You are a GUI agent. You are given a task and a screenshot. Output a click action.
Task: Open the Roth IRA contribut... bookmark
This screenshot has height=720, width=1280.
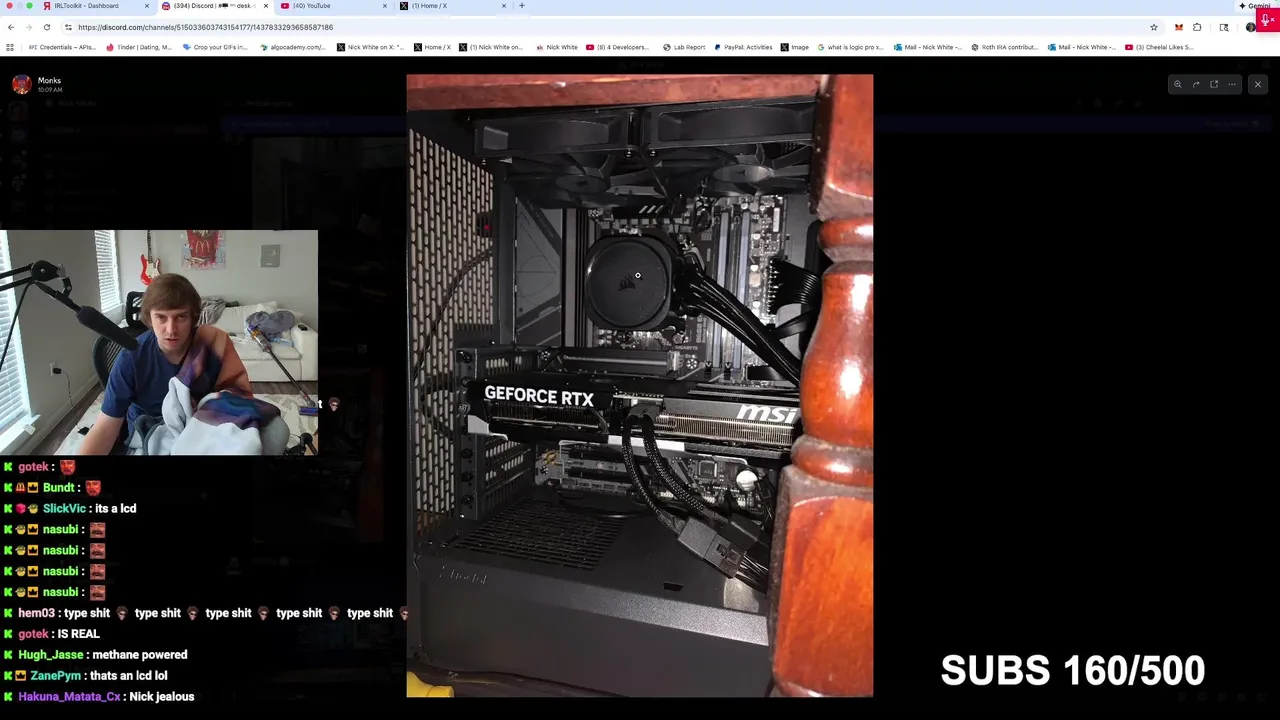pyautogui.click(x=1004, y=47)
